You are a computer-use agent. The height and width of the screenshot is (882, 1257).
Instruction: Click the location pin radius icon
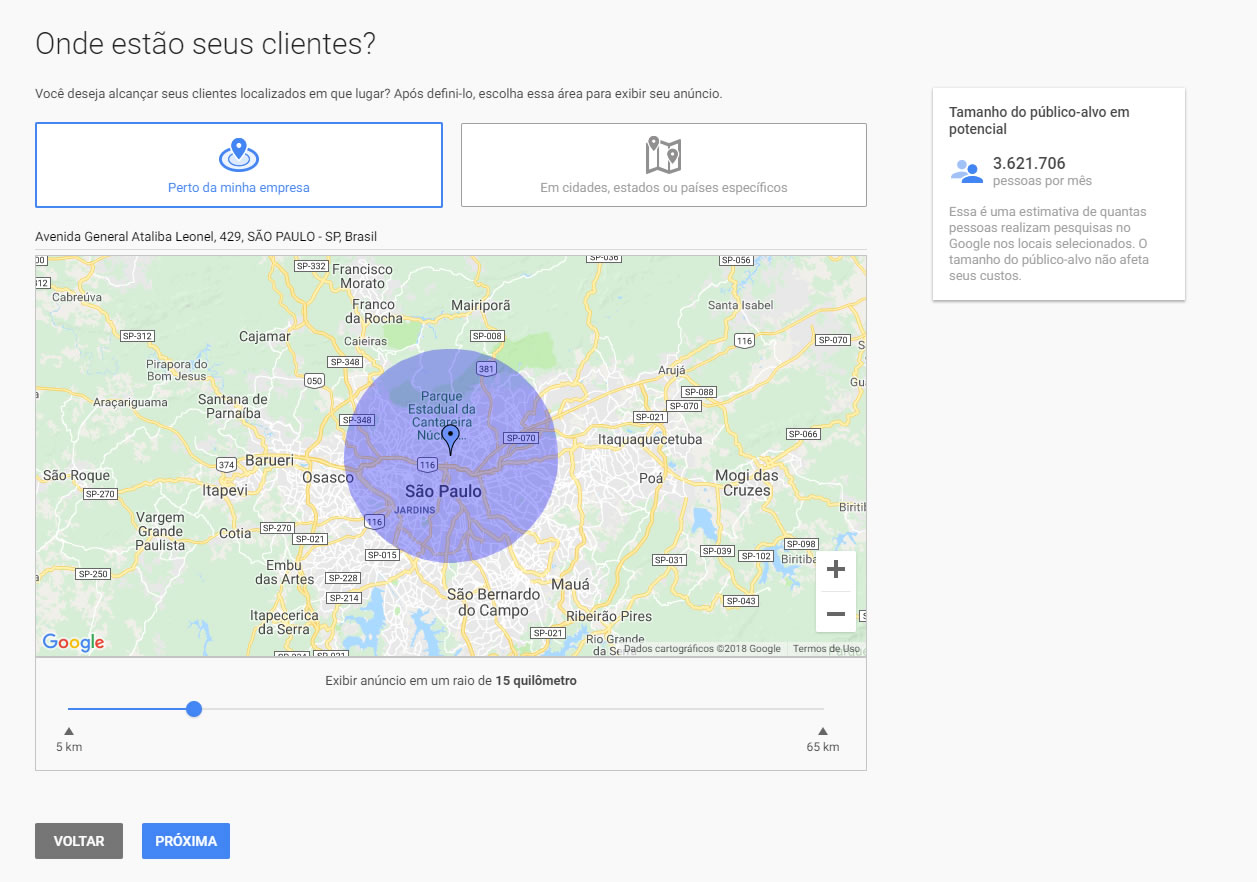tap(239, 154)
